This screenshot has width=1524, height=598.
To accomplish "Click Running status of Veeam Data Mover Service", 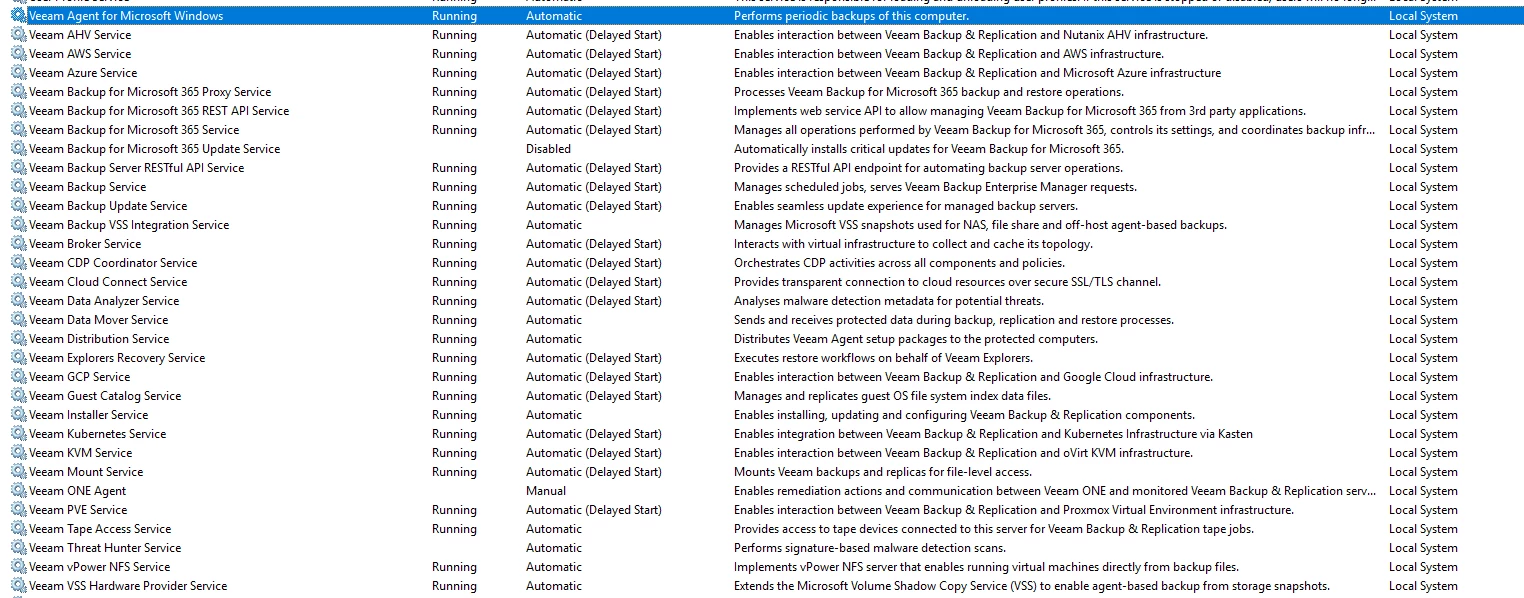I will [454, 320].
